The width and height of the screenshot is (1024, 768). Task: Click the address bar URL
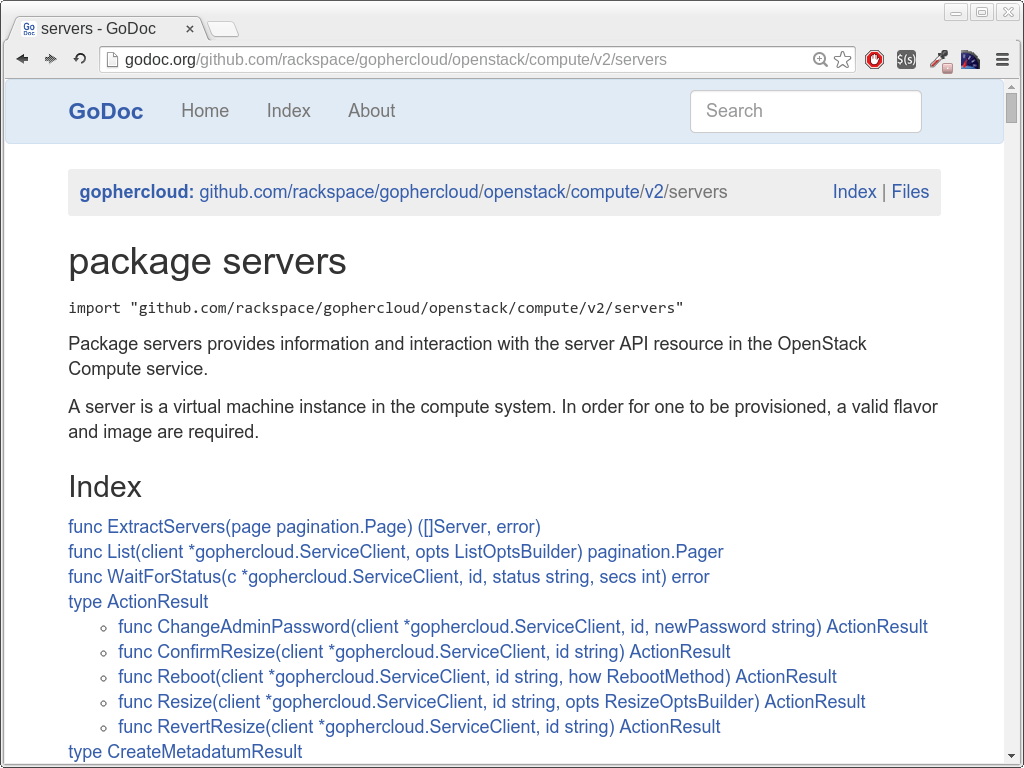tap(396, 59)
